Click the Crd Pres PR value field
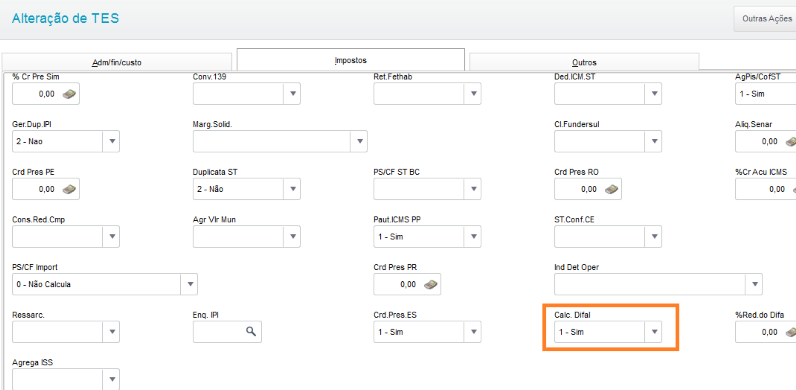This screenshot has height=390, width=796. click(407, 284)
